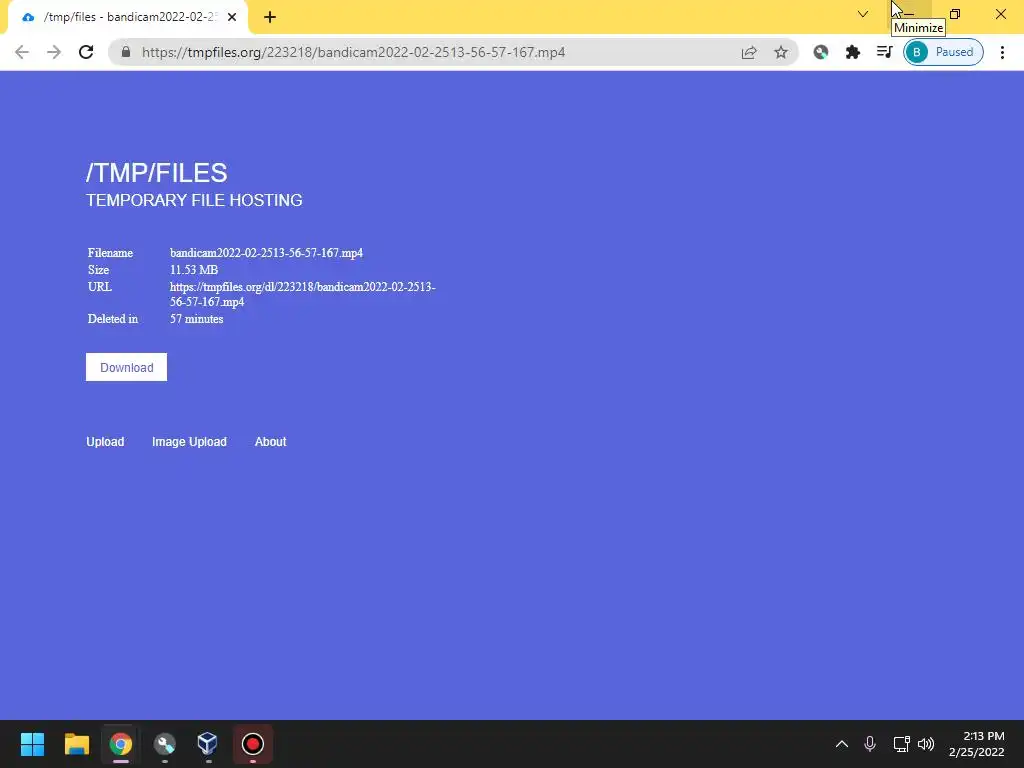1024x768 pixels.
Task: Open the Upload link
Action: (x=105, y=441)
